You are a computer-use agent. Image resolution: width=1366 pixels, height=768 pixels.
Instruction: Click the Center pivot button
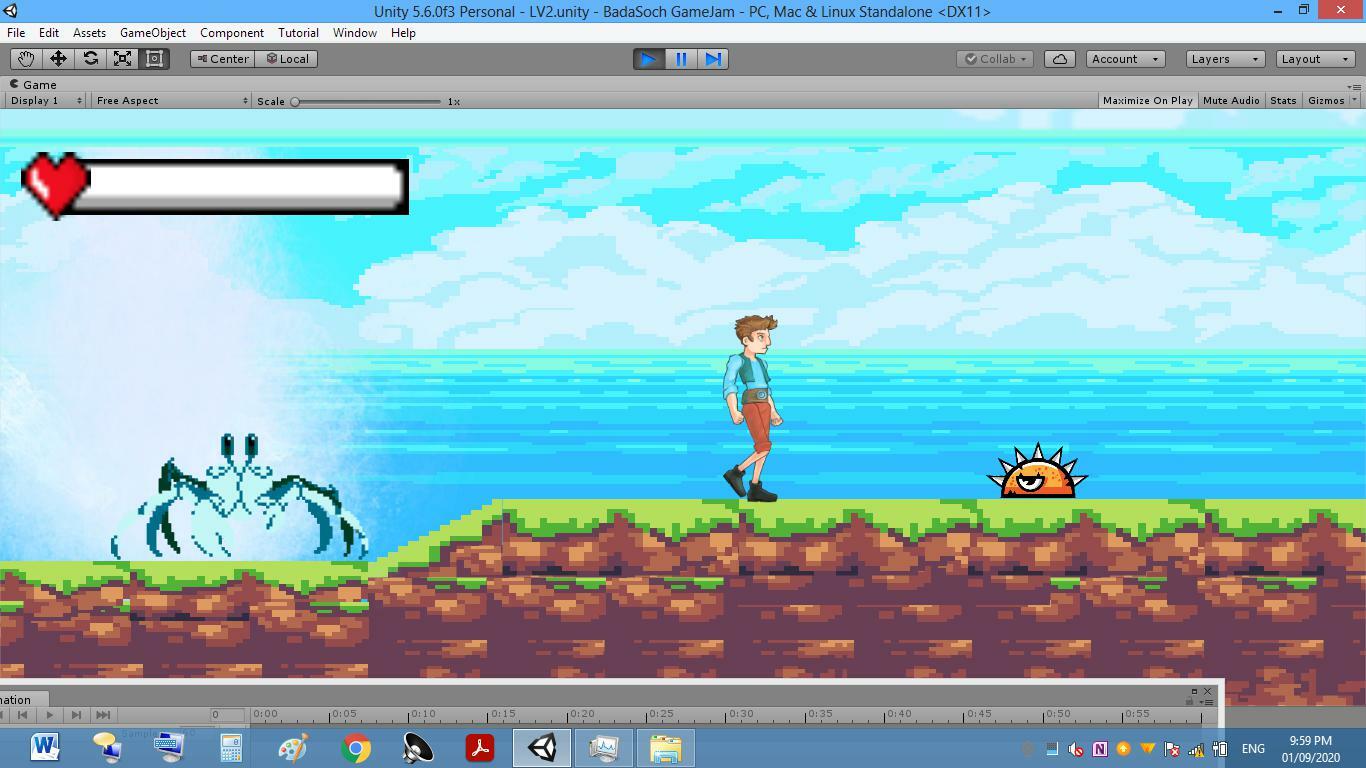222,59
